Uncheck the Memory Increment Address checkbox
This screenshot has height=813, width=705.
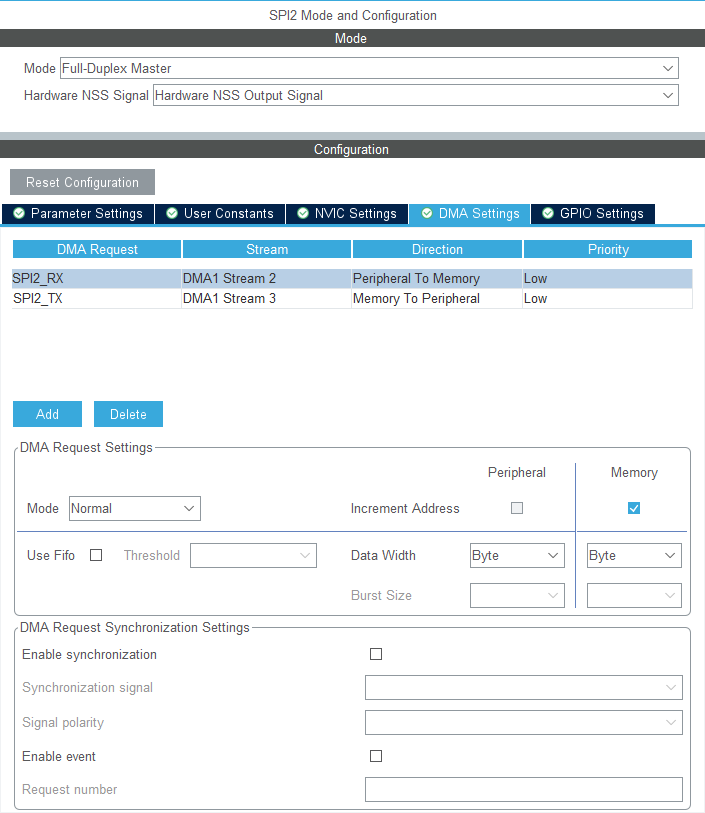(x=634, y=508)
